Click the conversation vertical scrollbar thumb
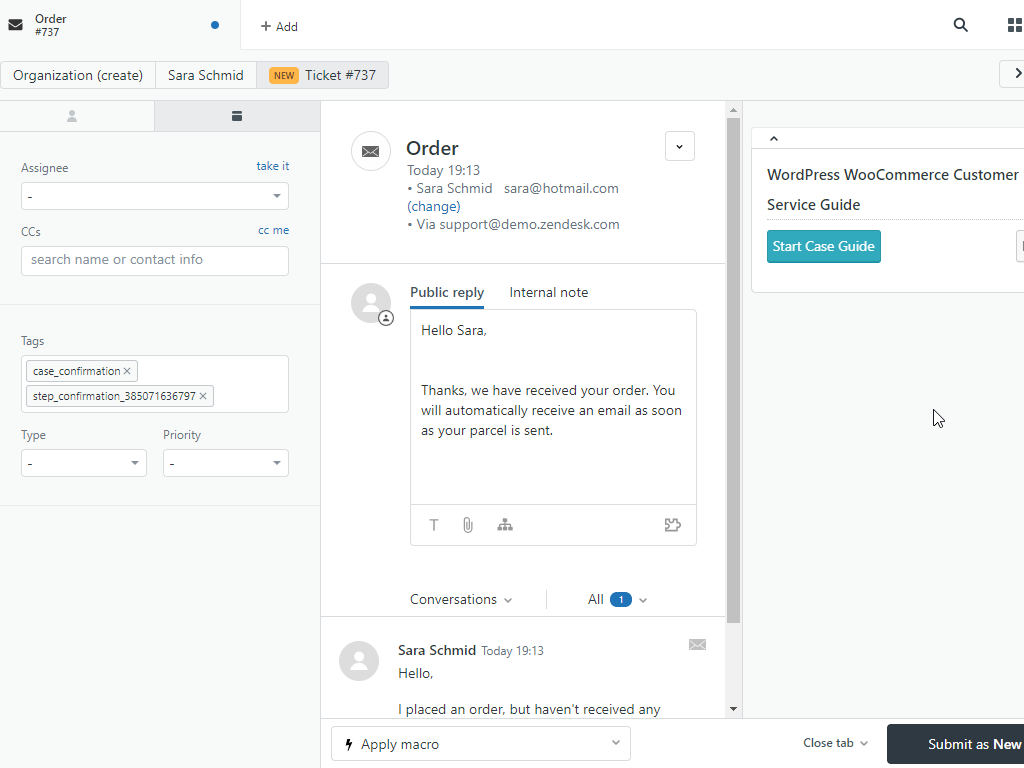The height and width of the screenshot is (768, 1024). click(x=733, y=370)
